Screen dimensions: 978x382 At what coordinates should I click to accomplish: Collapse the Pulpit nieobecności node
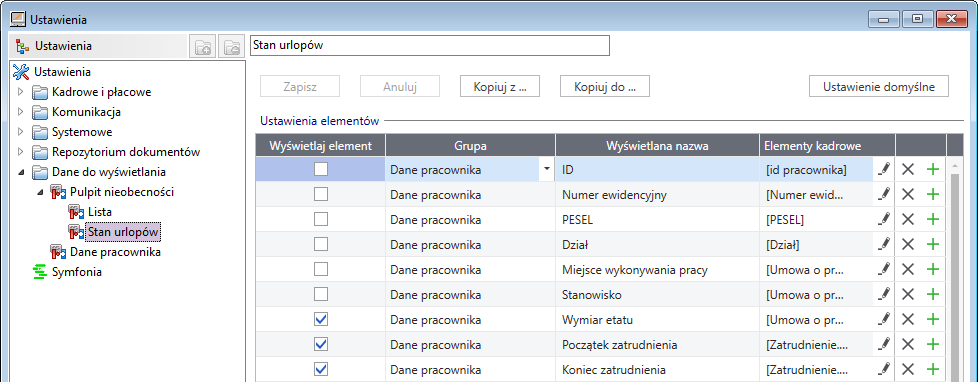click(40, 192)
